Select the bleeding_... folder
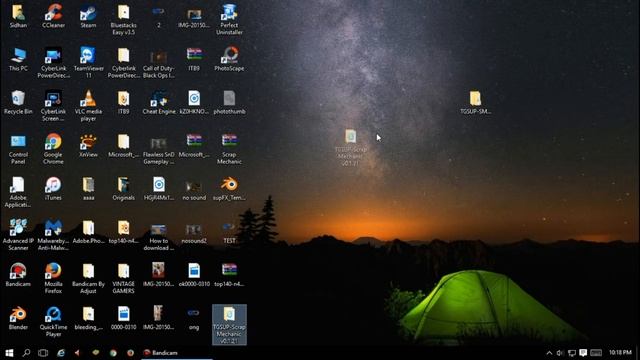640x360 pixels. tap(88, 318)
